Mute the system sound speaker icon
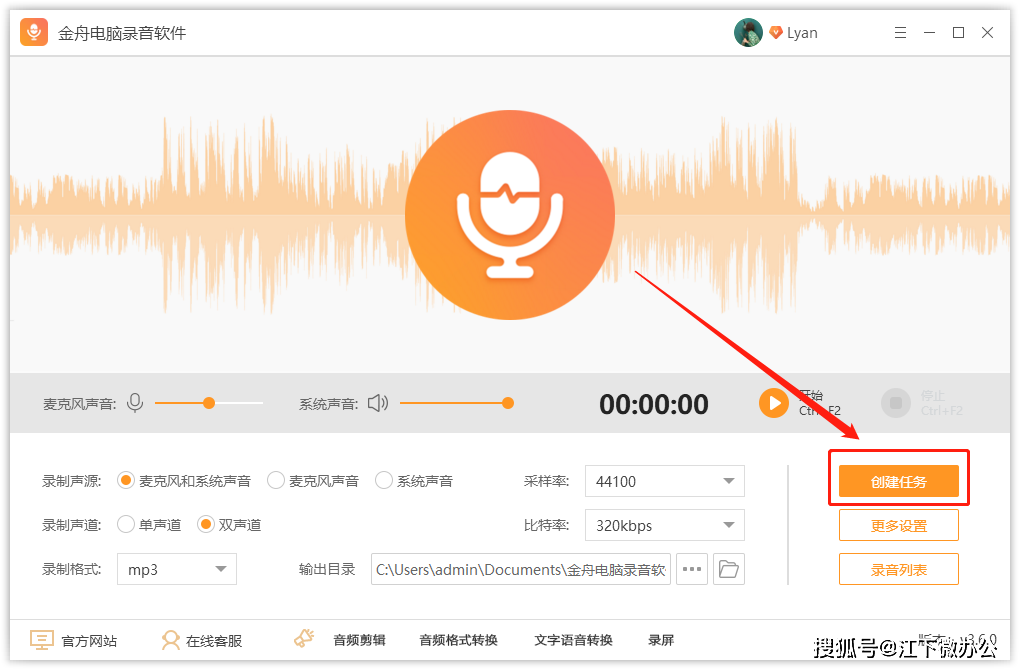The image size is (1020, 670). pos(378,403)
